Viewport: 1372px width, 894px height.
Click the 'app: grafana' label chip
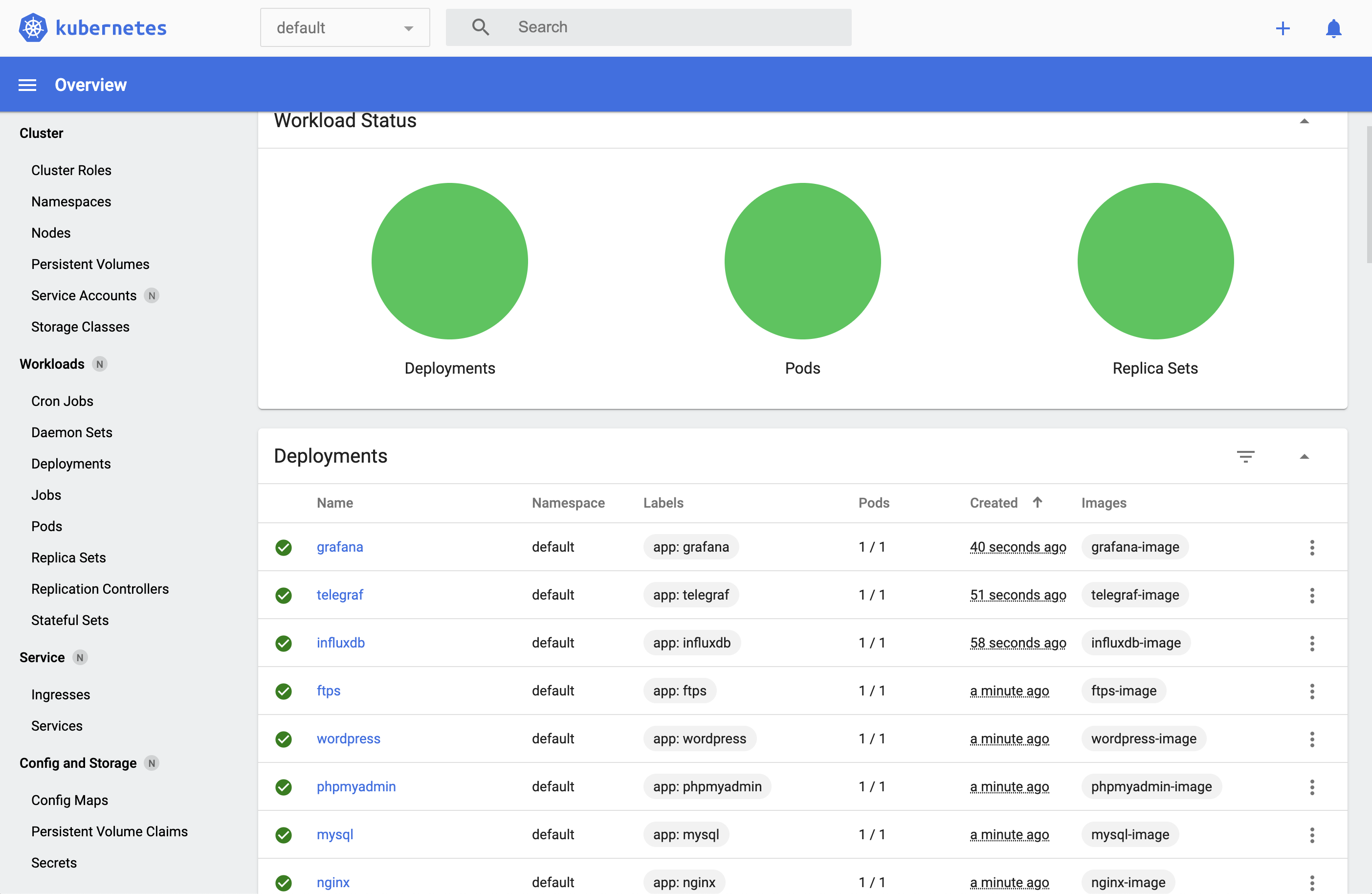pos(690,547)
